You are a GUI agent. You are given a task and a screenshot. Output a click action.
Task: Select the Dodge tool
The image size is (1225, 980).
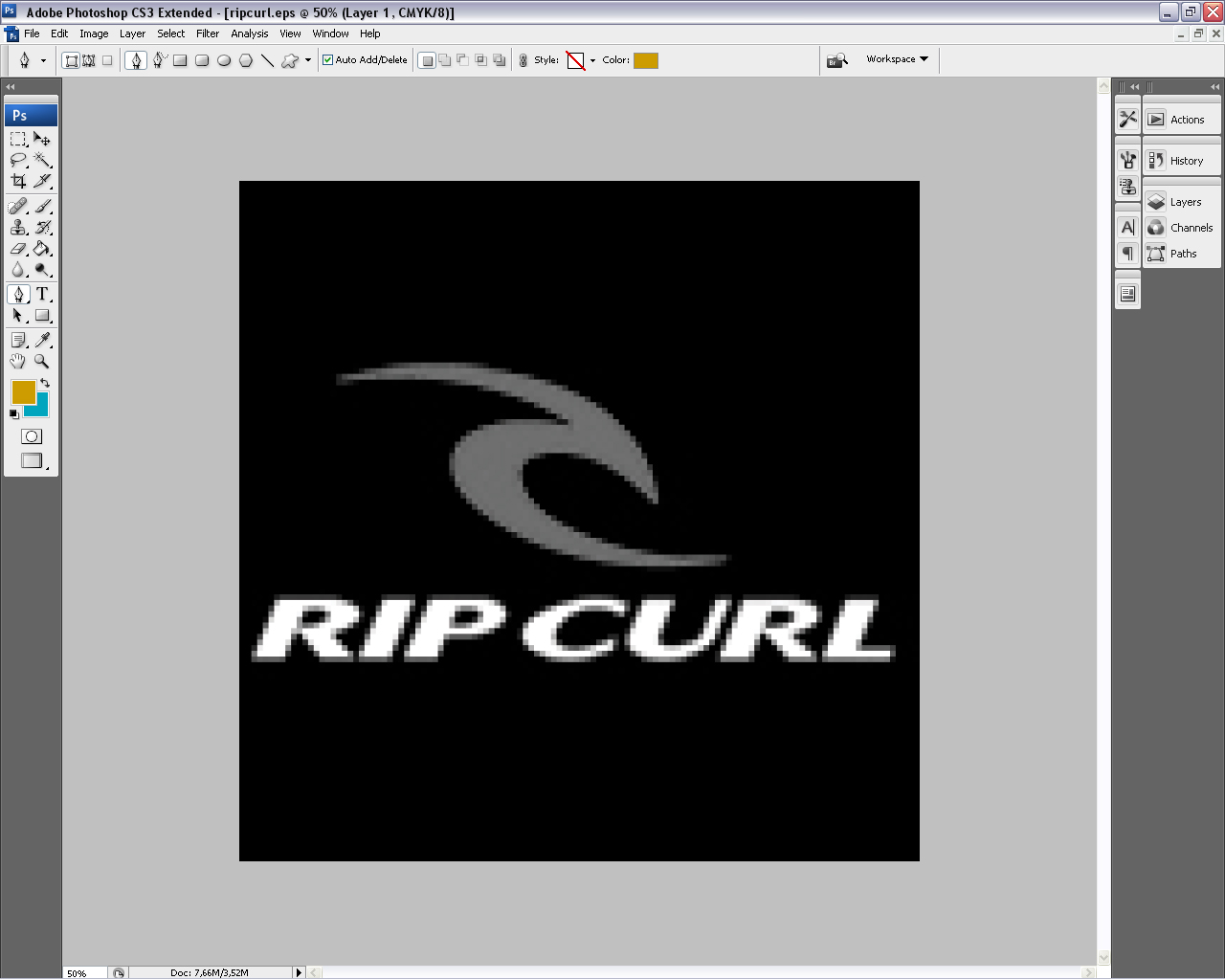click(42, 270)
